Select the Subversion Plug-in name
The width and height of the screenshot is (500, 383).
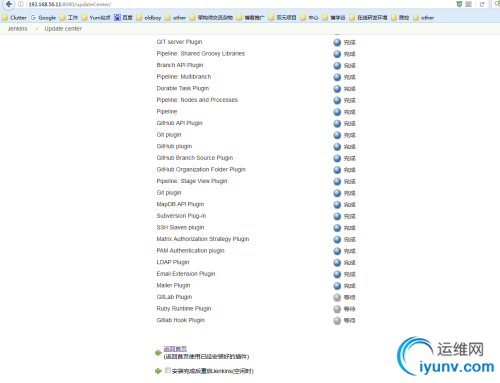[x=181, y=216]
